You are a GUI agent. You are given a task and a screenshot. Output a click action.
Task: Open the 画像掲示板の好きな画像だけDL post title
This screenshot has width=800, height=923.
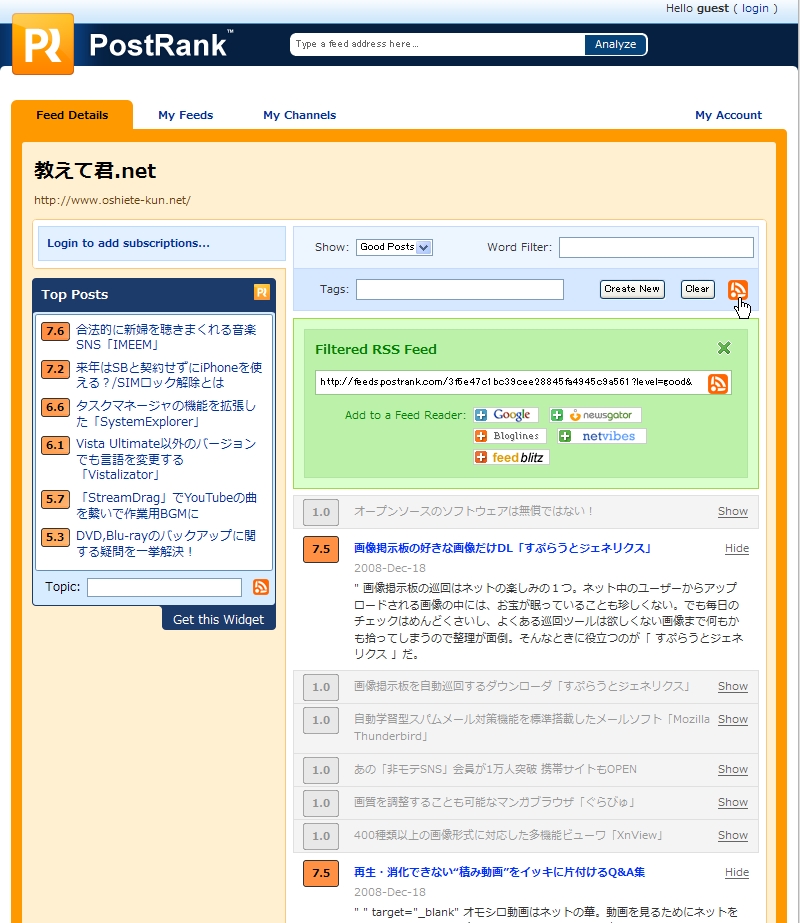503,548
